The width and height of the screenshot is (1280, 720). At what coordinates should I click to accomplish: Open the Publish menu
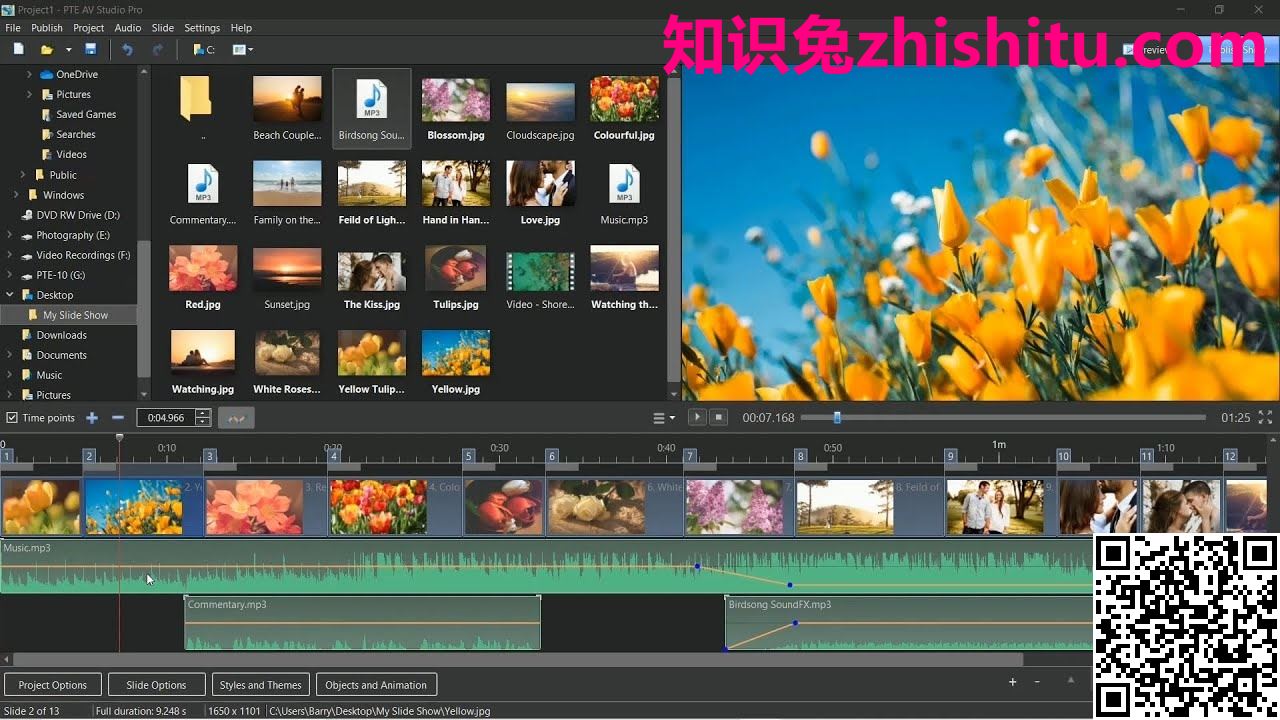point(47,28)
